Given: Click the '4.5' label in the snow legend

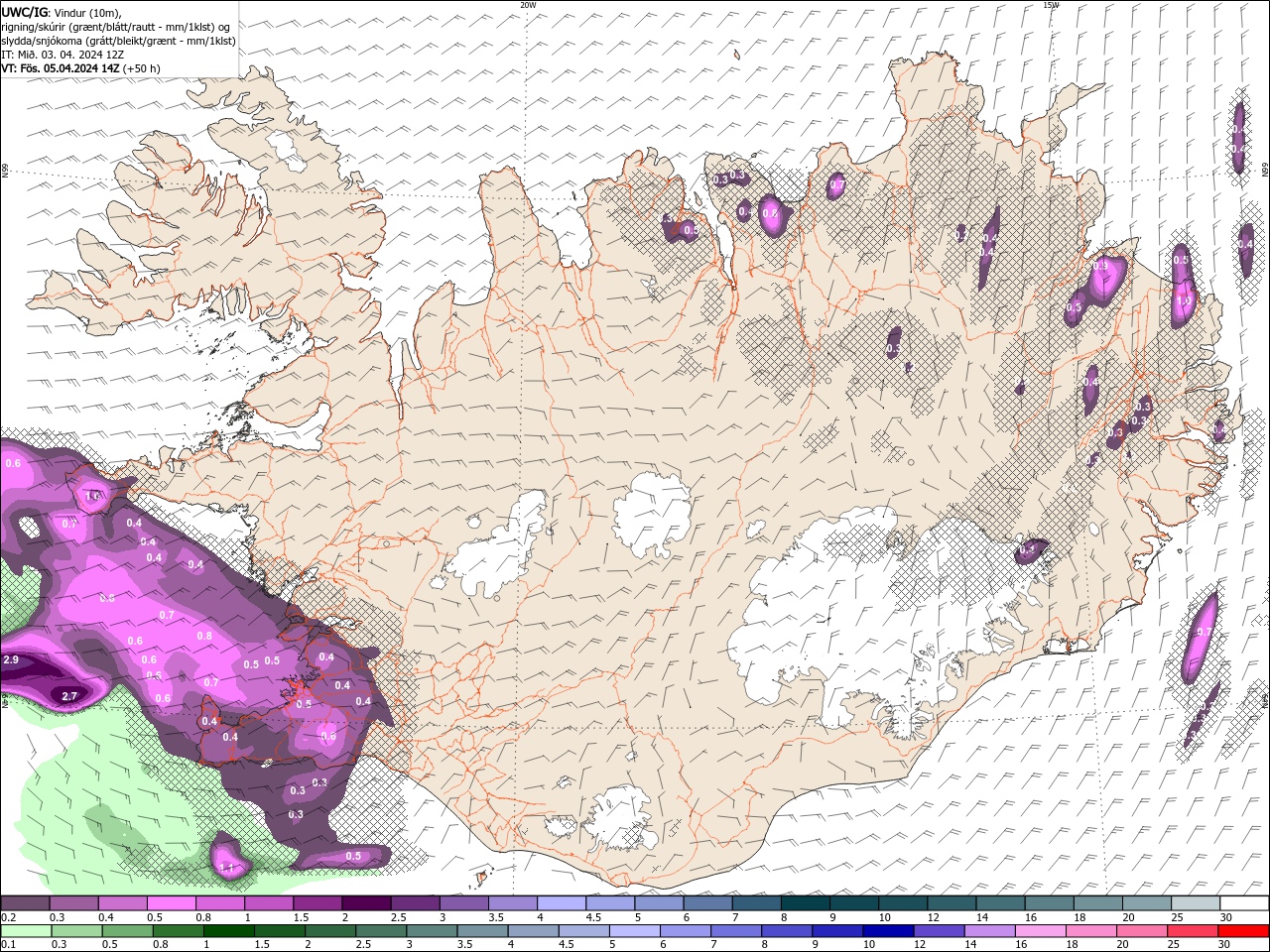Looking at the screenshot, I should (x=593, y=917).
